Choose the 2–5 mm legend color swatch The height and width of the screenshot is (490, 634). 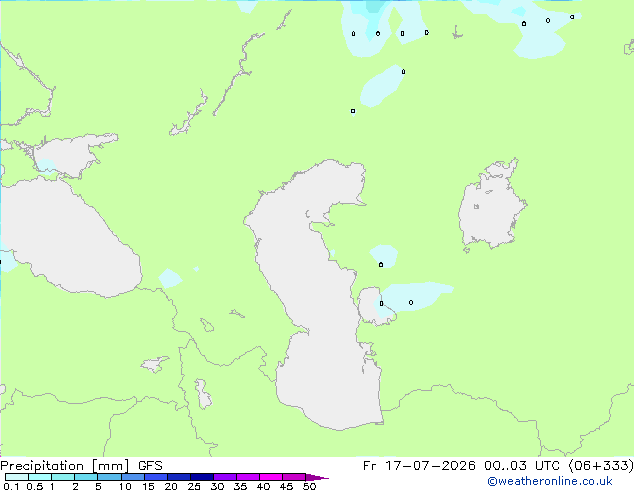point(86,477)
